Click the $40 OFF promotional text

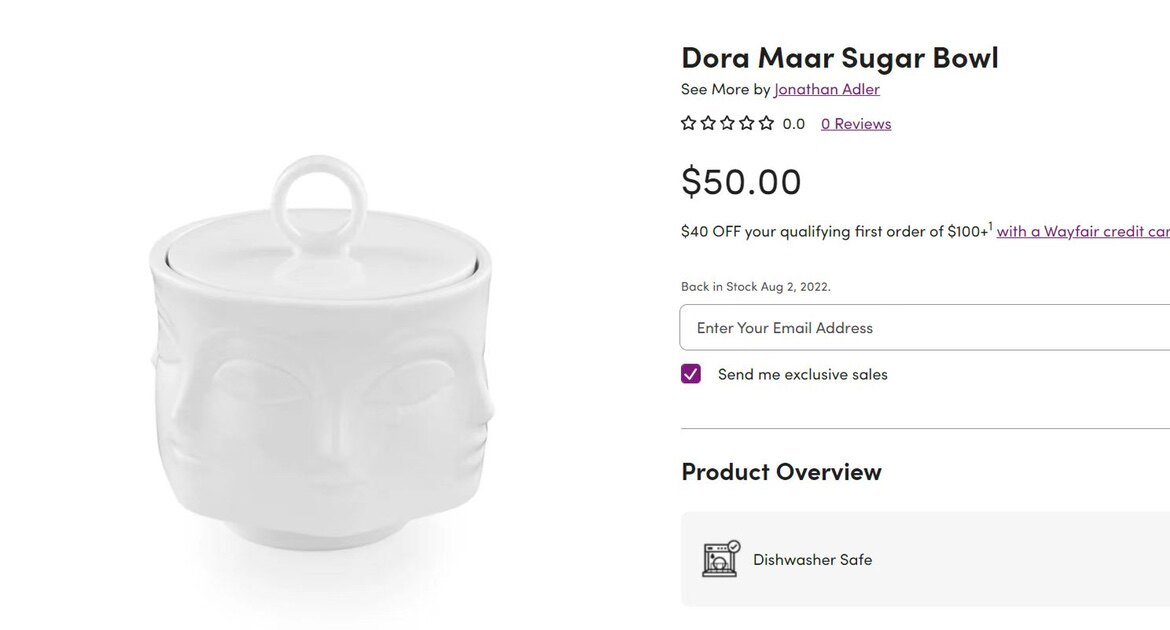(834, 231)
